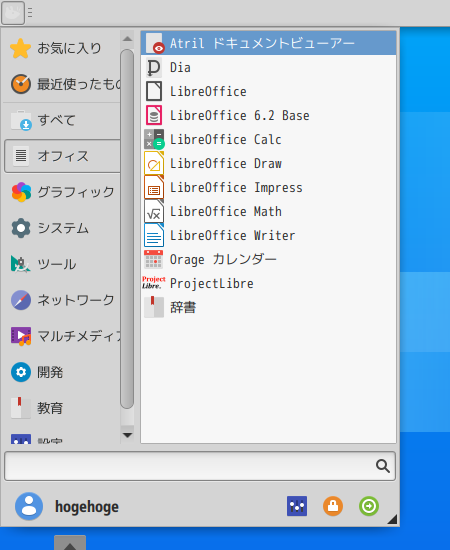
Task: Select the お気に入り favorites category
Action: click(x=62, y=48)
